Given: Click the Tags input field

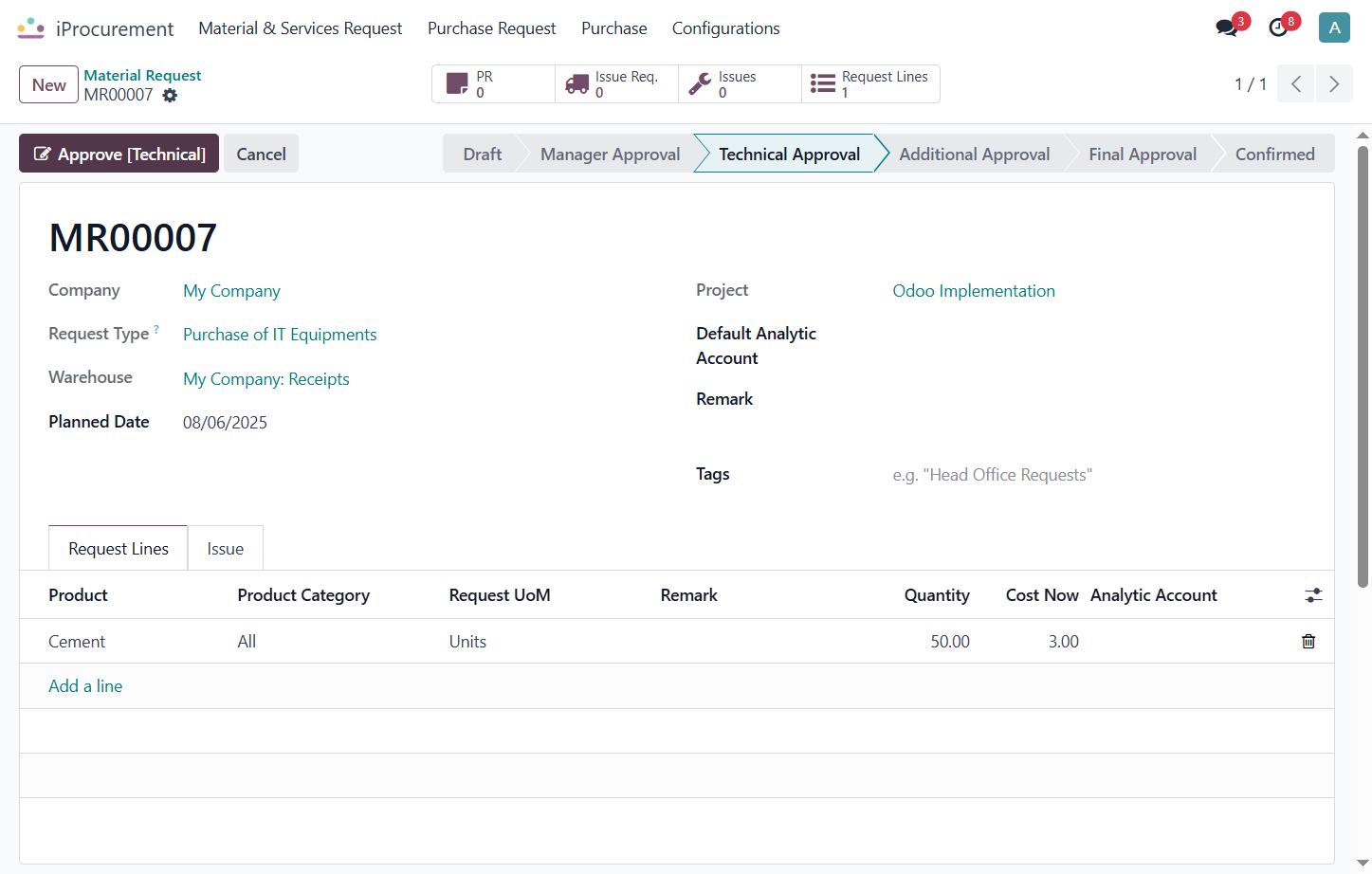Looking at the screenshot, I should point(1098,475).
